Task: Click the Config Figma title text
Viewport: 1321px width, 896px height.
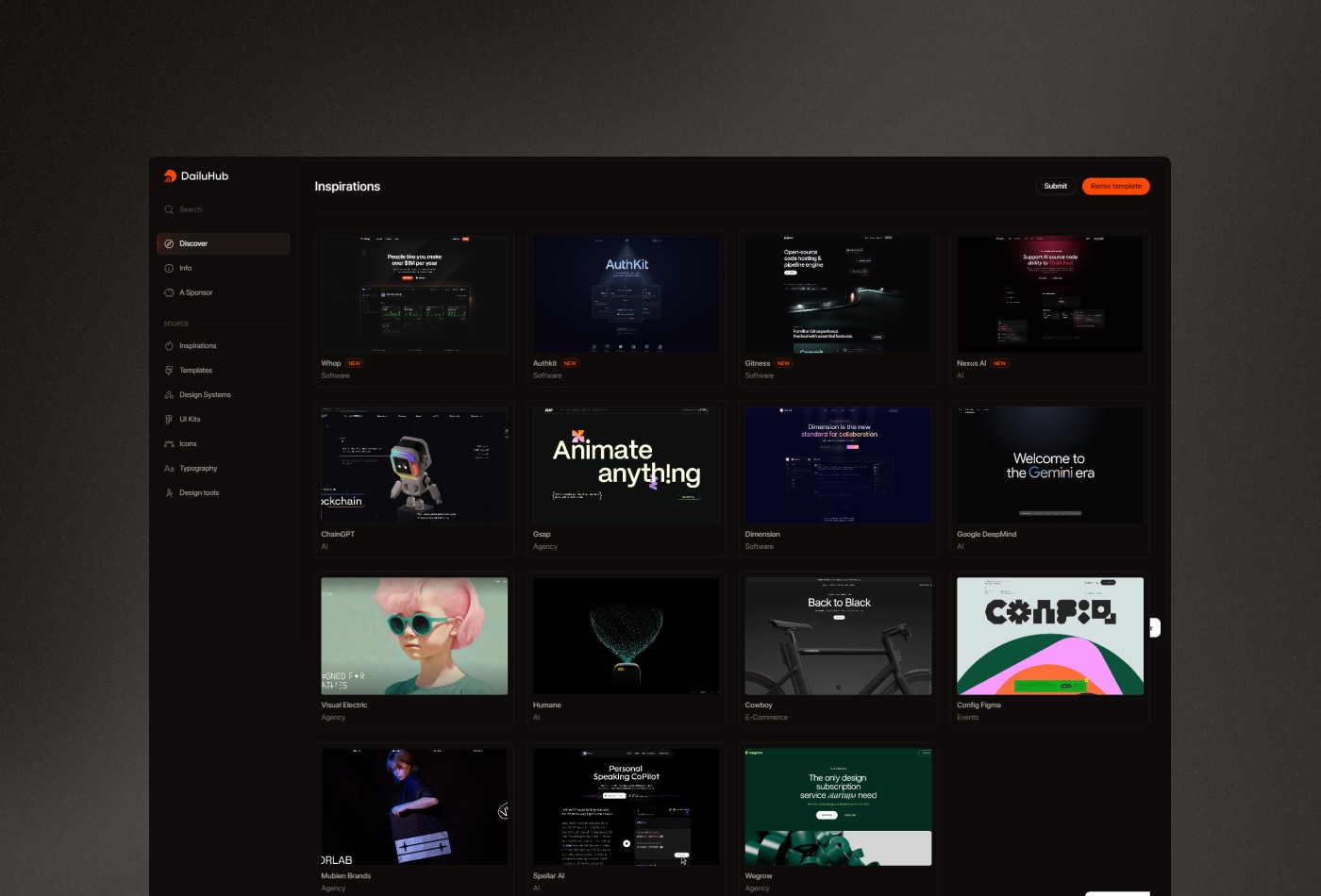Action: pos(978,705)
